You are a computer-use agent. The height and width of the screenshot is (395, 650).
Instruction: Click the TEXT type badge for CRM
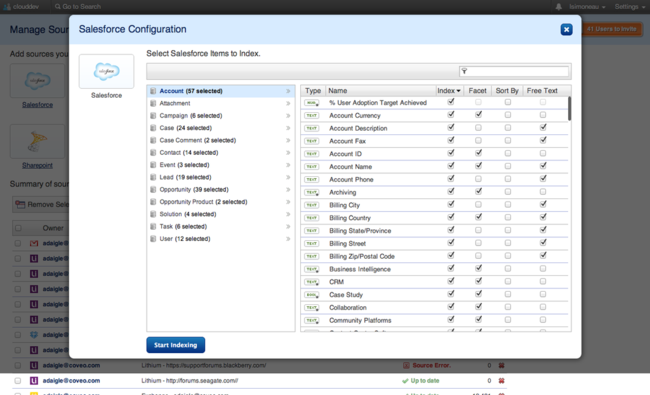click(311, 282)
